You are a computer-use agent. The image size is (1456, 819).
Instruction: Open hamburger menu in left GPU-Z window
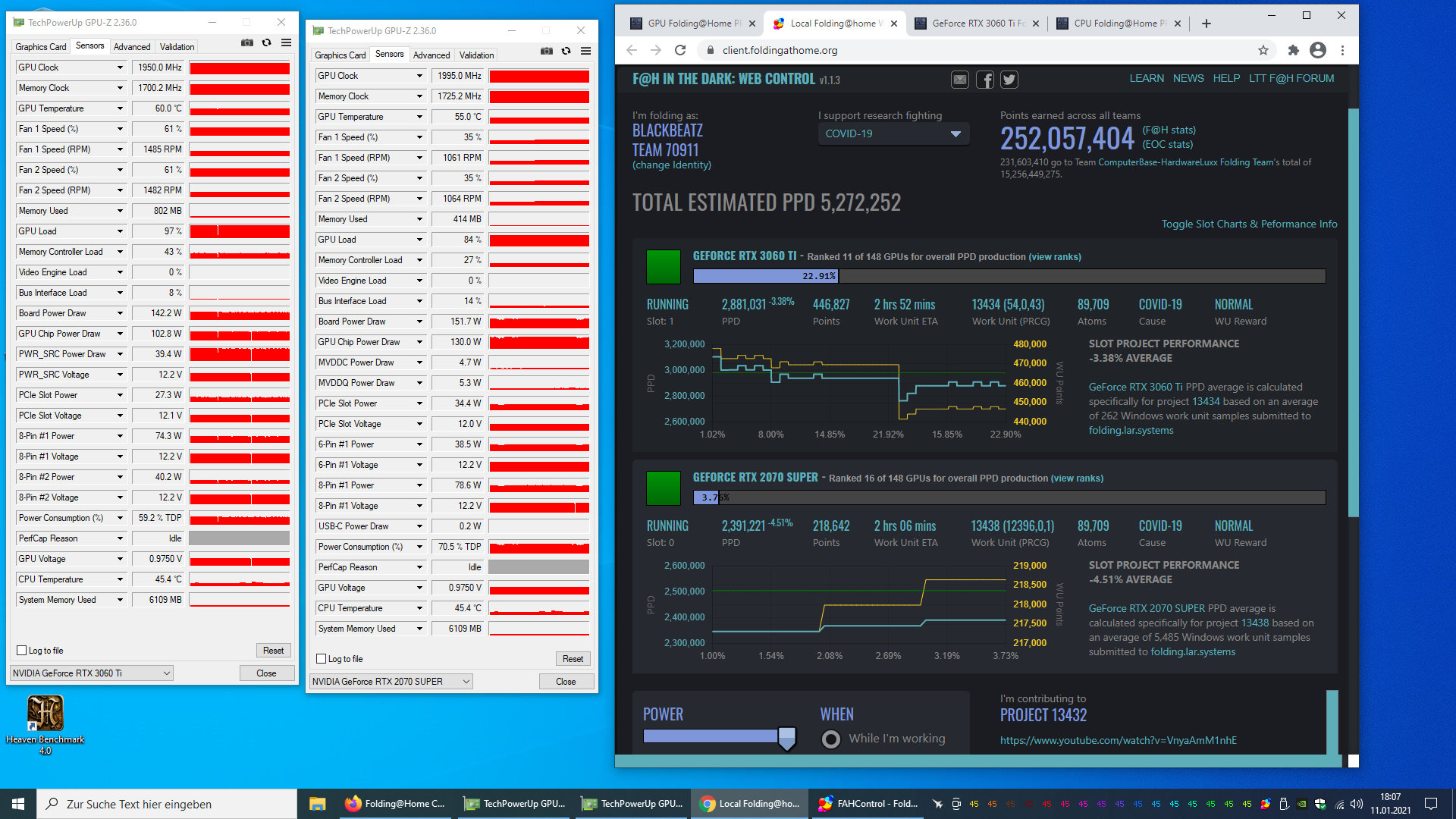click(286, 43)
